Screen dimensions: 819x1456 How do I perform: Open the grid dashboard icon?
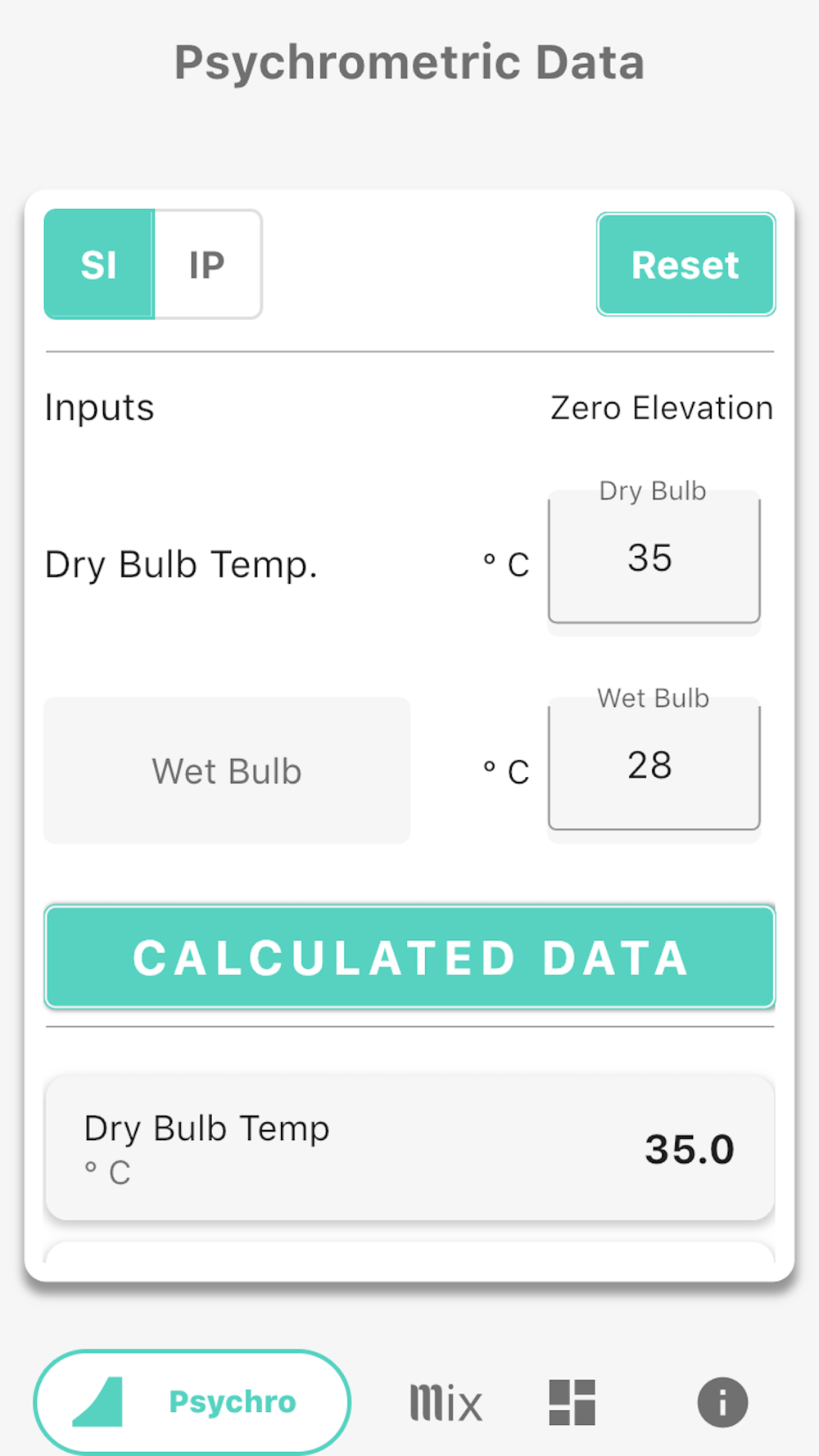coord(572,1402)
